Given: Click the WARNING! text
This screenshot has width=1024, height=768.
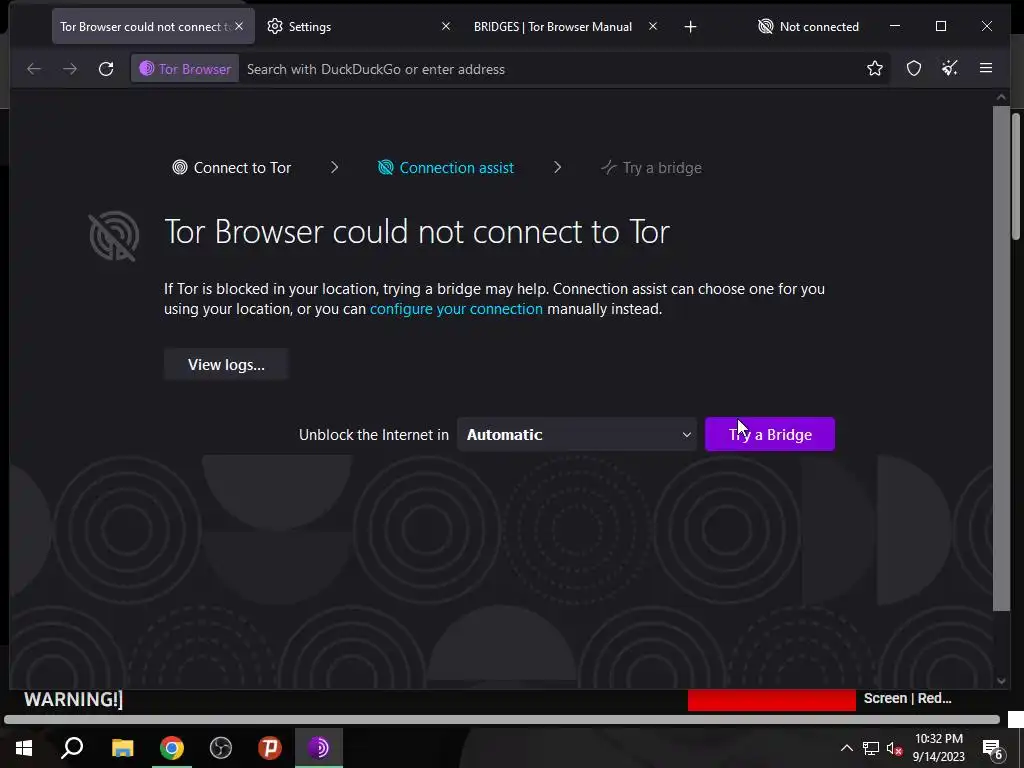Looking at the screenshot, I should point(73,699).
